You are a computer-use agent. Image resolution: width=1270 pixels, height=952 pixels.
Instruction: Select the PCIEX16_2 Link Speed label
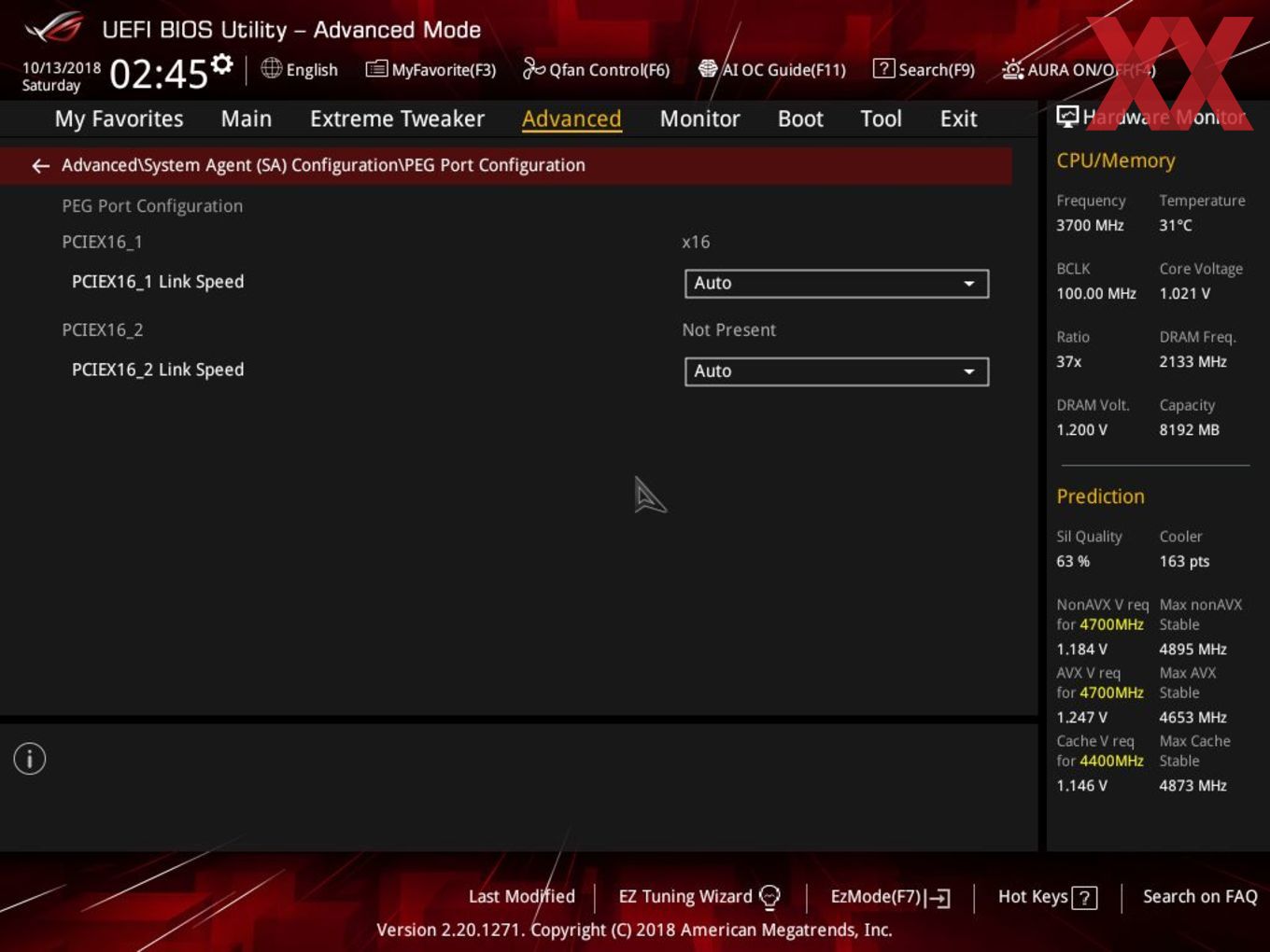pos(158,370)
